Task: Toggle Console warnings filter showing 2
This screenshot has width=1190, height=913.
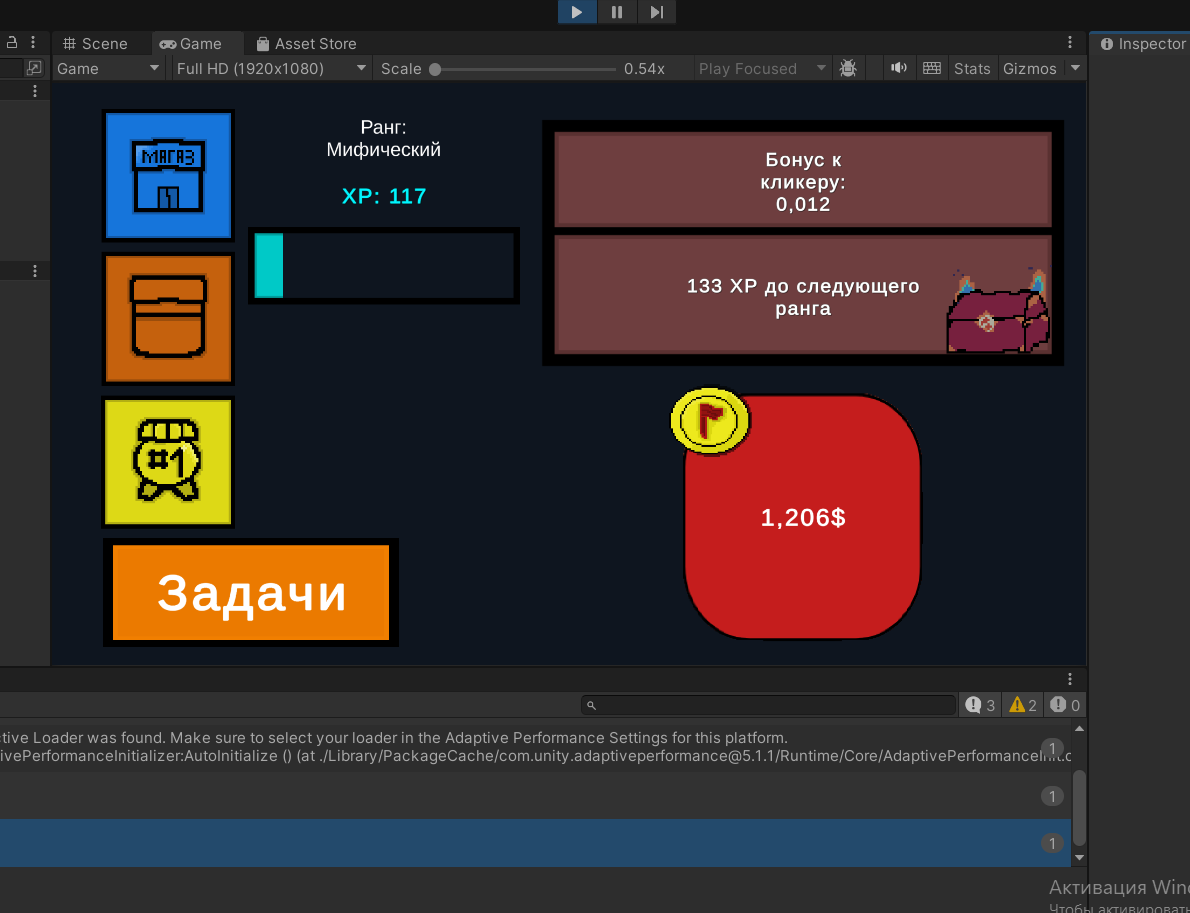Action: pyautogui.click(x=1022, y=705)
